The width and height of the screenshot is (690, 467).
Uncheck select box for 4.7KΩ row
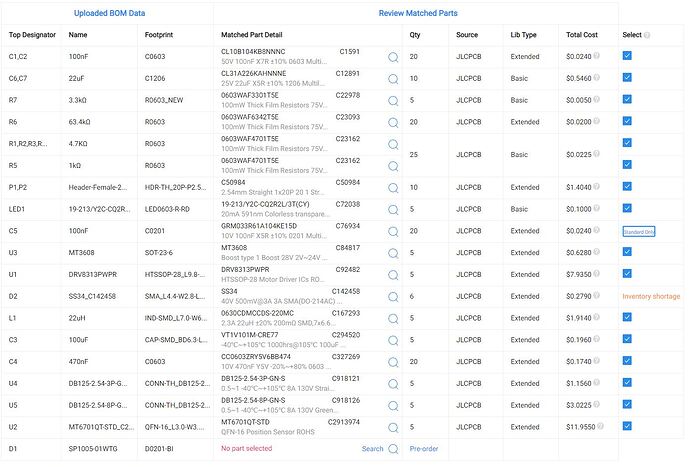627,143
